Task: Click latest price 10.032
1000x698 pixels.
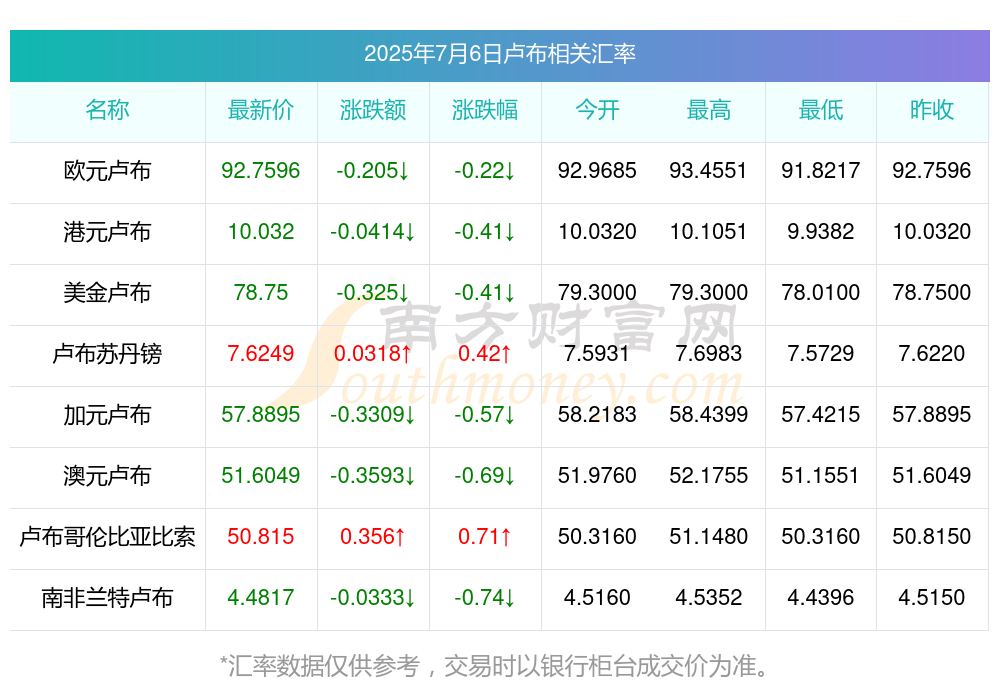Action: click(x=261, y=232)
